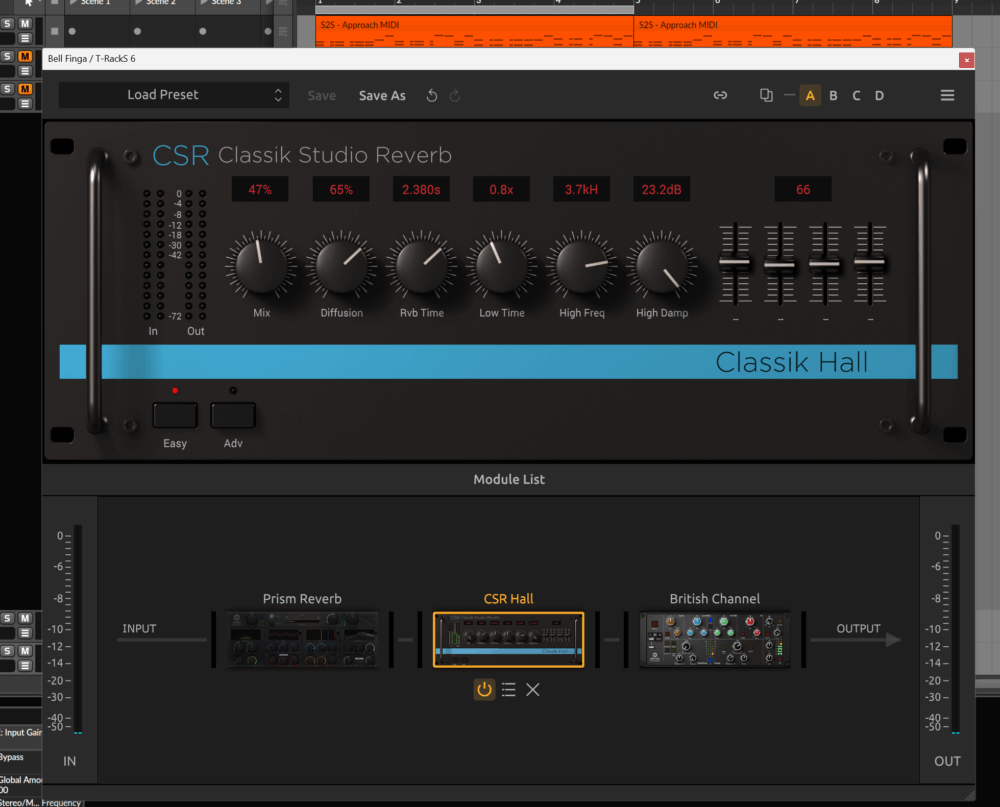Select the British Channel module thumbnail
This screenshot has width=1000, height=807.
714,640
